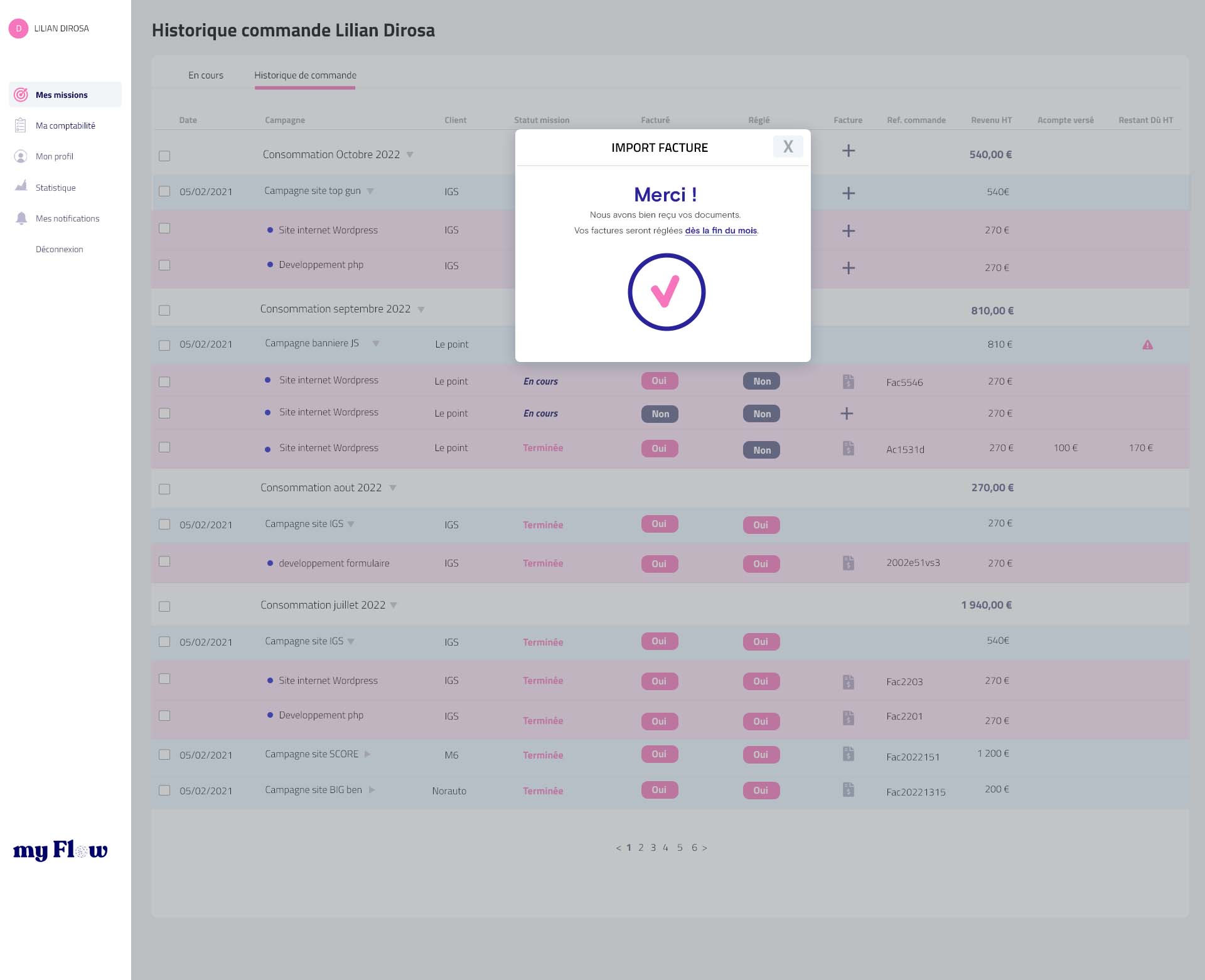Select checkbox for developpement formulaire row
Image resolution: width=1205 pixels, height=980 pixels.
coord(164,562)
